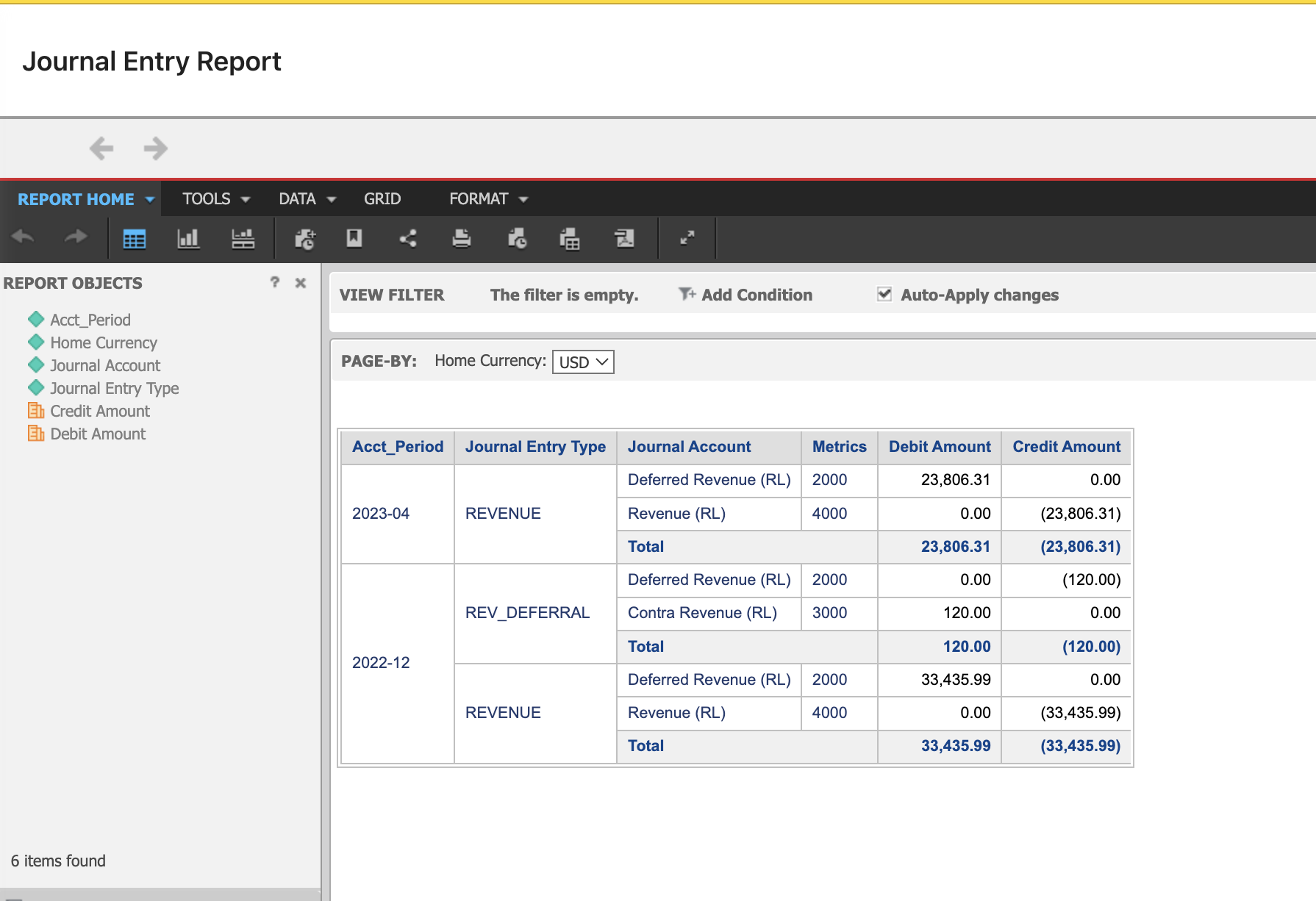1316x901 pixels.
Task: Click the redo icon in toolbar
Action: pyautogui.click(x=76, y=238)
